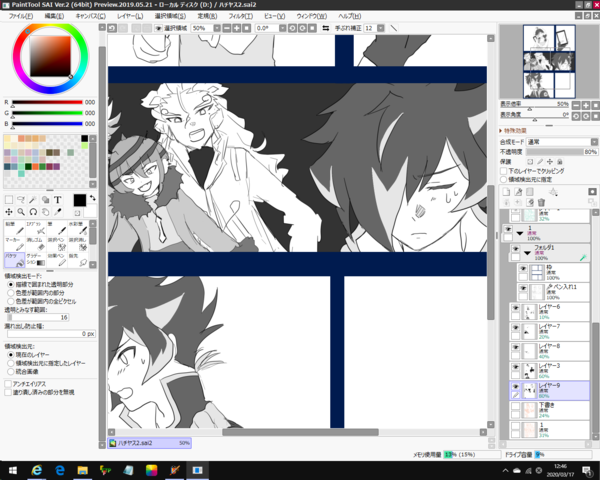Choose the バケツ bucket fill tool
Viewport: 600px width, 480px height.
(x=15, y=260)
